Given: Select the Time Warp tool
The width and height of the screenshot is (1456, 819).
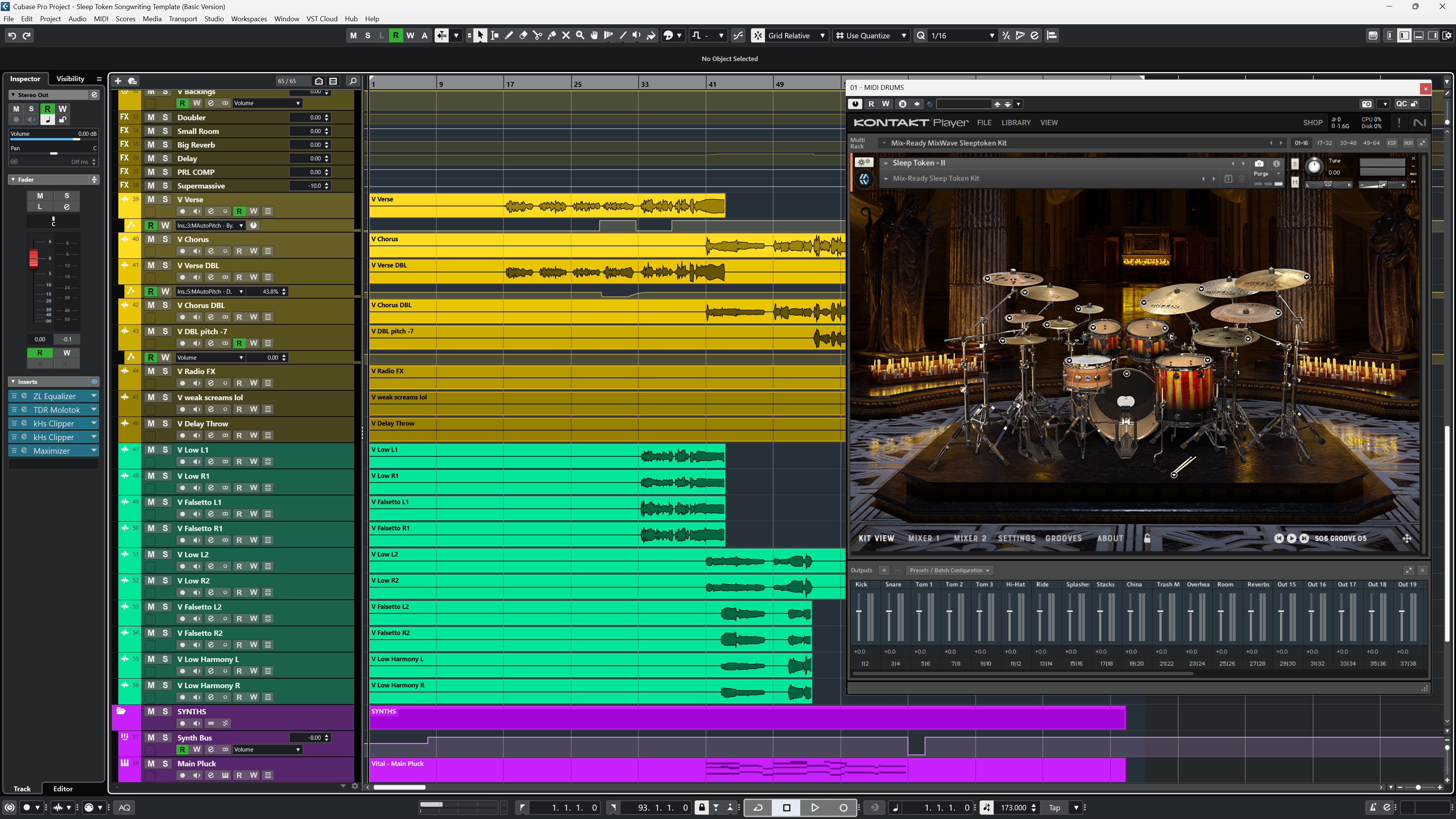Looking at the screenshot, I should tap(608, 36).
